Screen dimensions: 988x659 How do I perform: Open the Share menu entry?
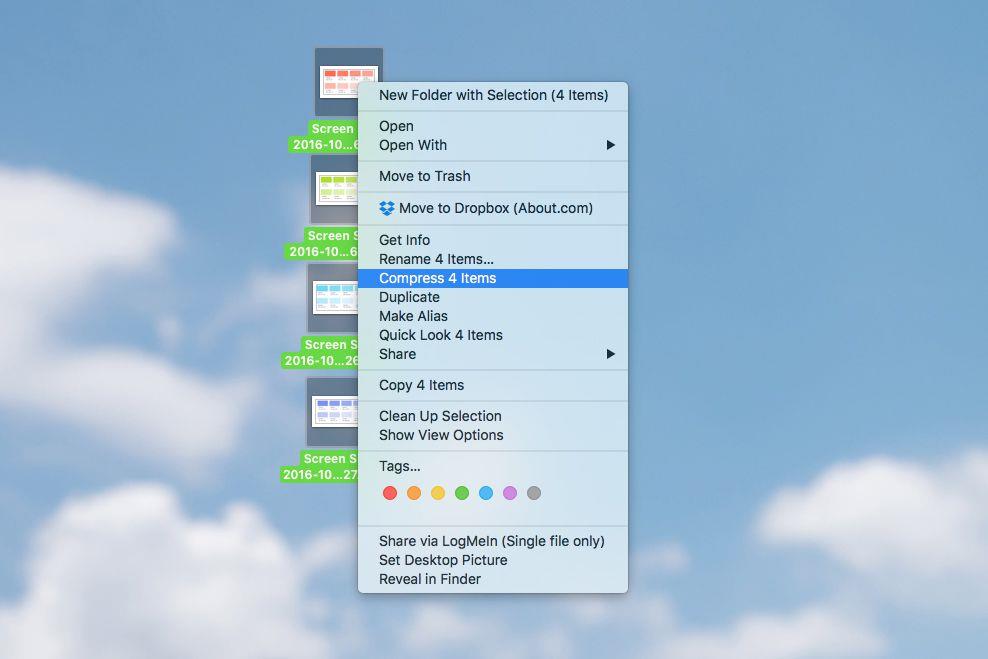point(493,354)
